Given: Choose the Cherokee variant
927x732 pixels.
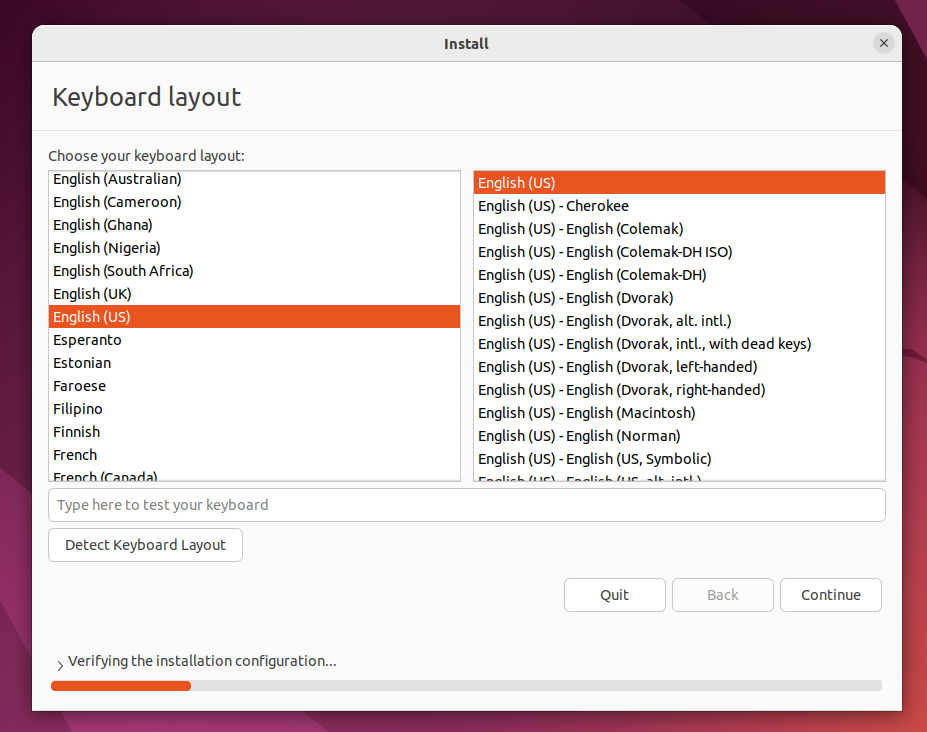Looking at the screenshot, I should pyautogui.click(x=679, y=206).
